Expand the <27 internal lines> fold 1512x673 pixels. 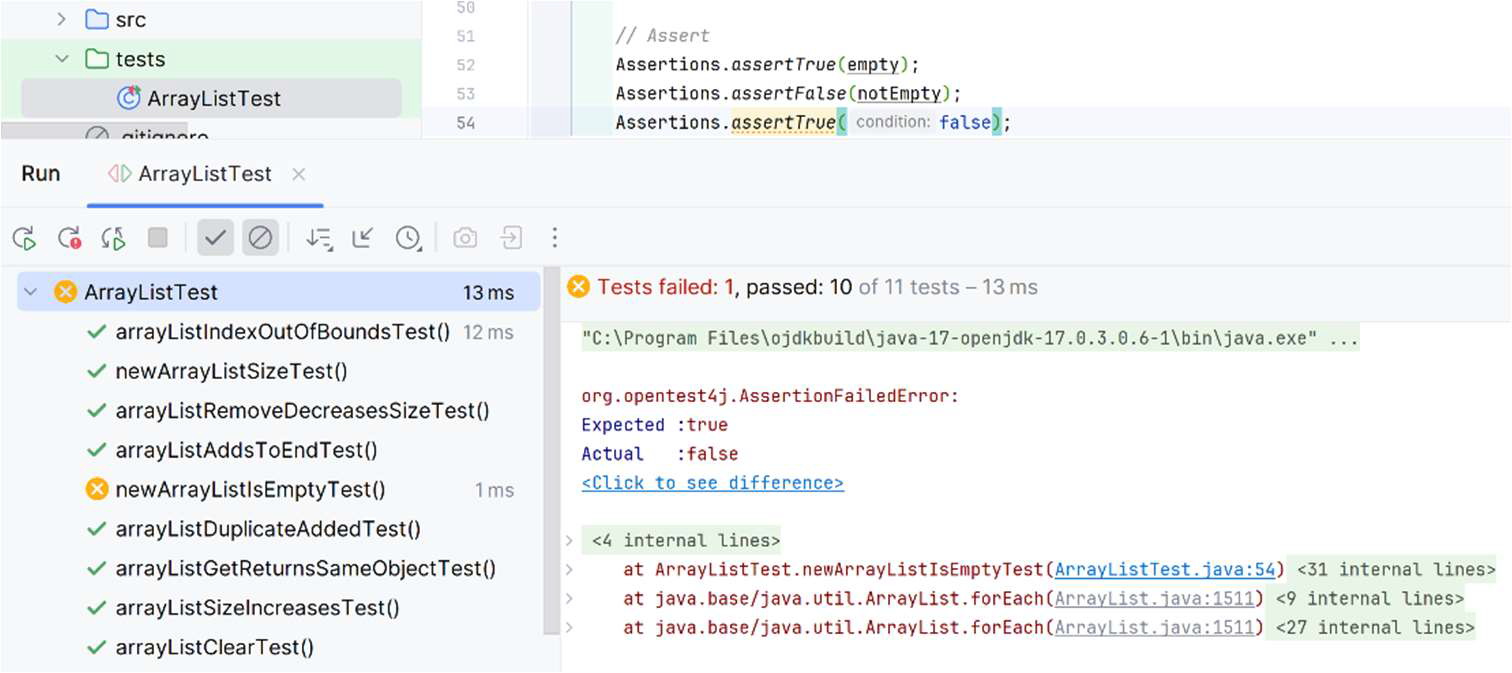coord(1374,628)
